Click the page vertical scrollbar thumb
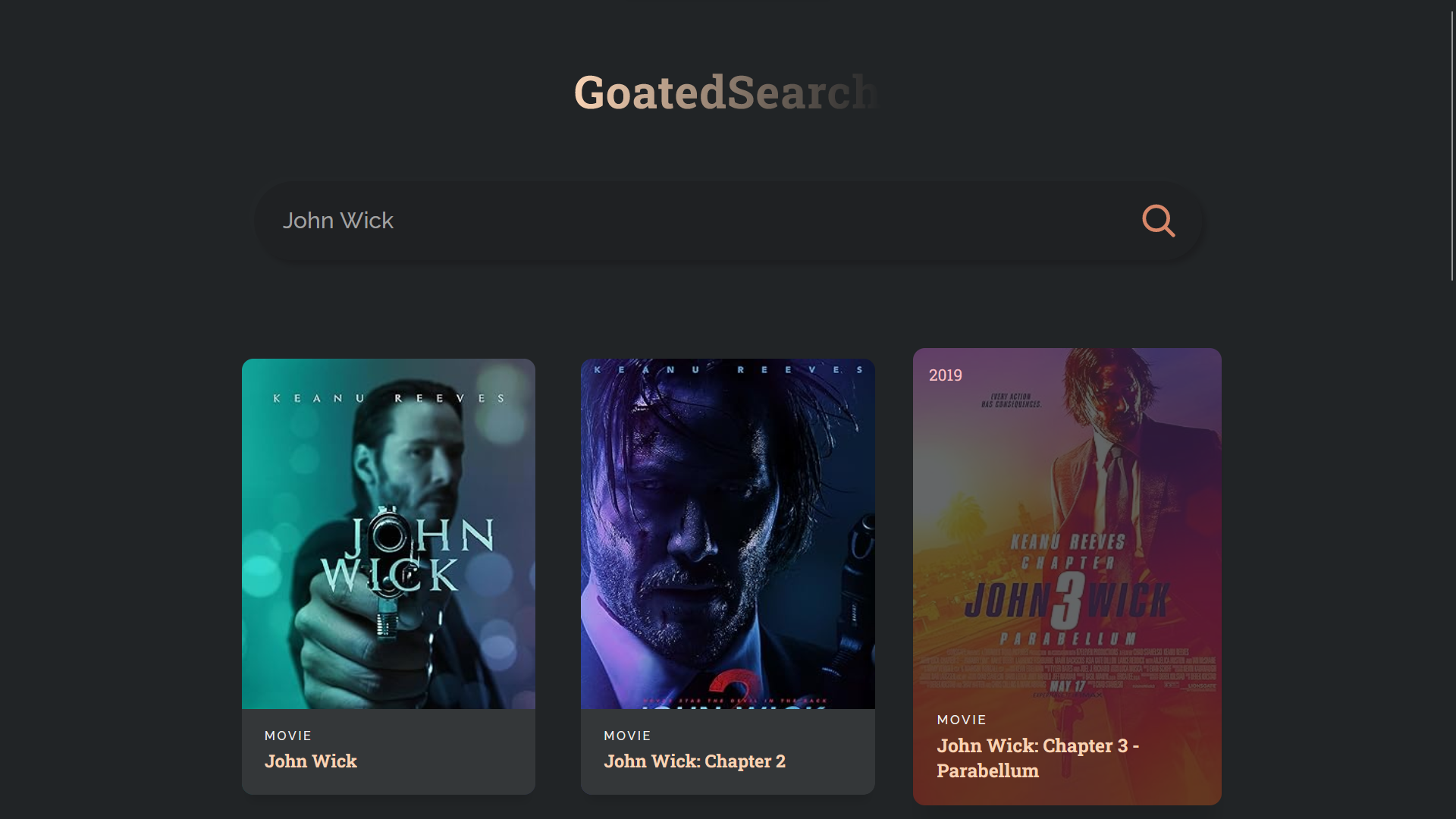 [1452, 144]
